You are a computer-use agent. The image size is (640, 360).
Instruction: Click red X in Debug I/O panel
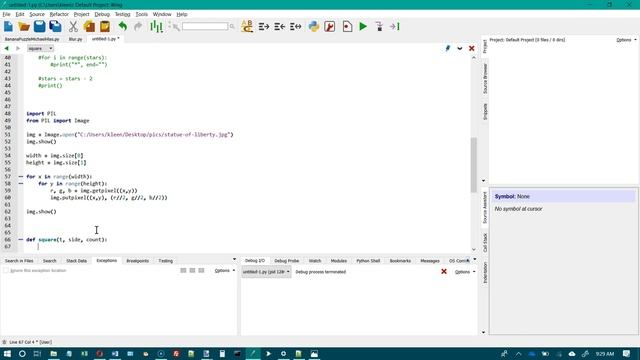coord(444,272)
